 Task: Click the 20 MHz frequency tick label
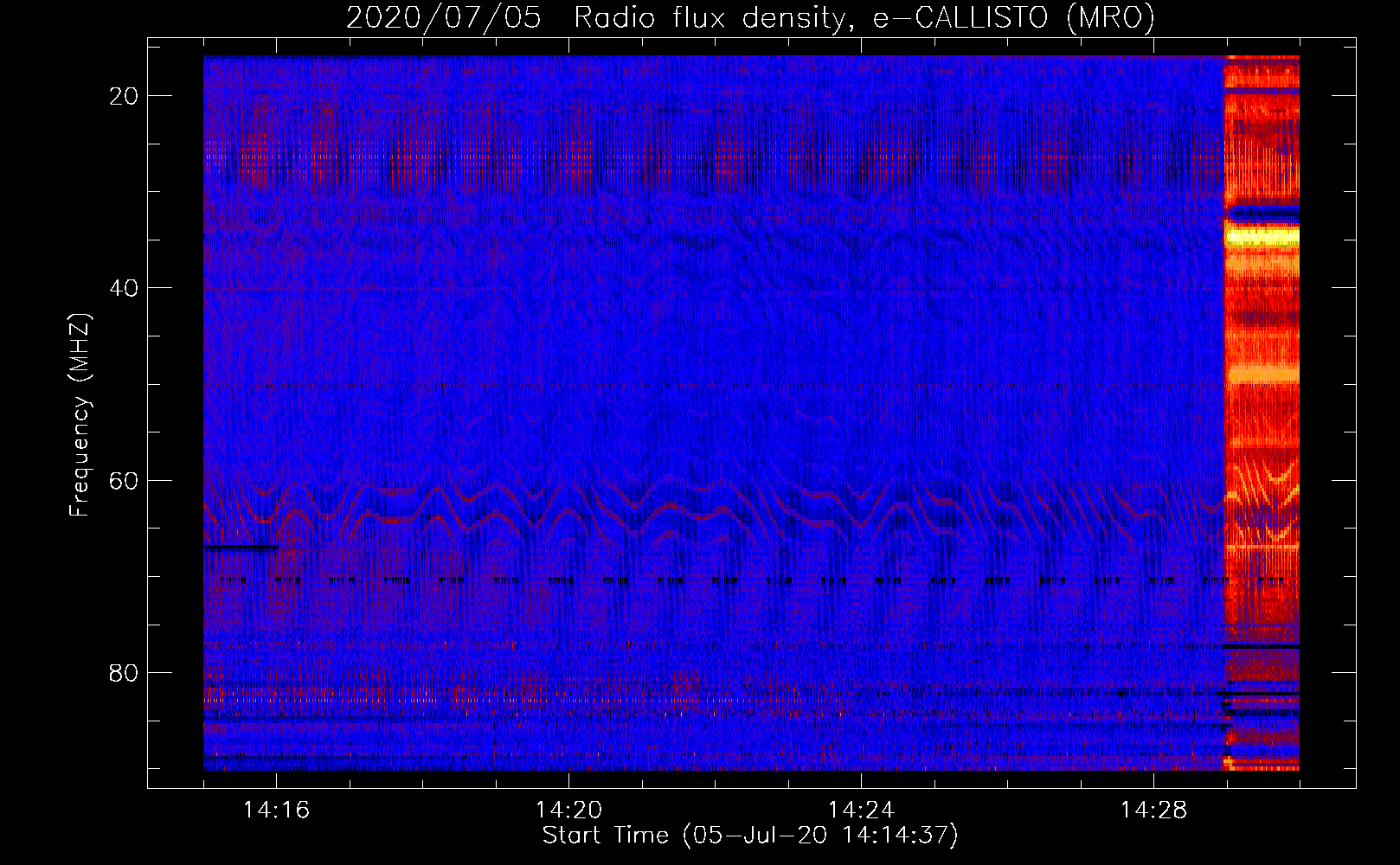125,96
